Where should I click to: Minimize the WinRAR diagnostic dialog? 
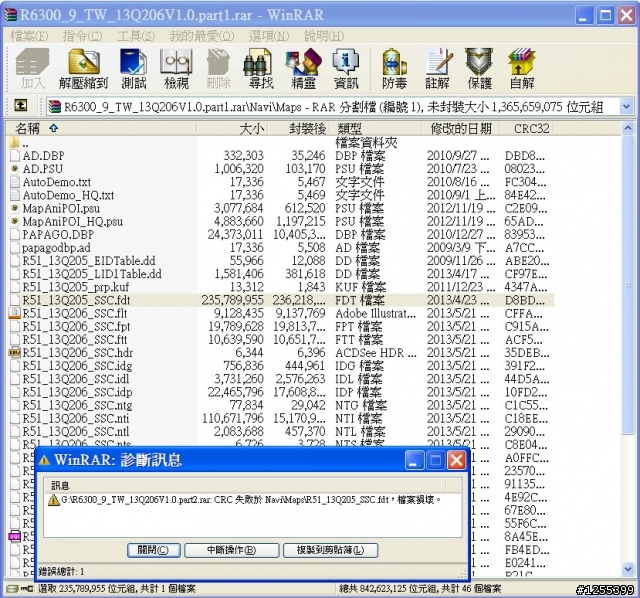(413, 460)
